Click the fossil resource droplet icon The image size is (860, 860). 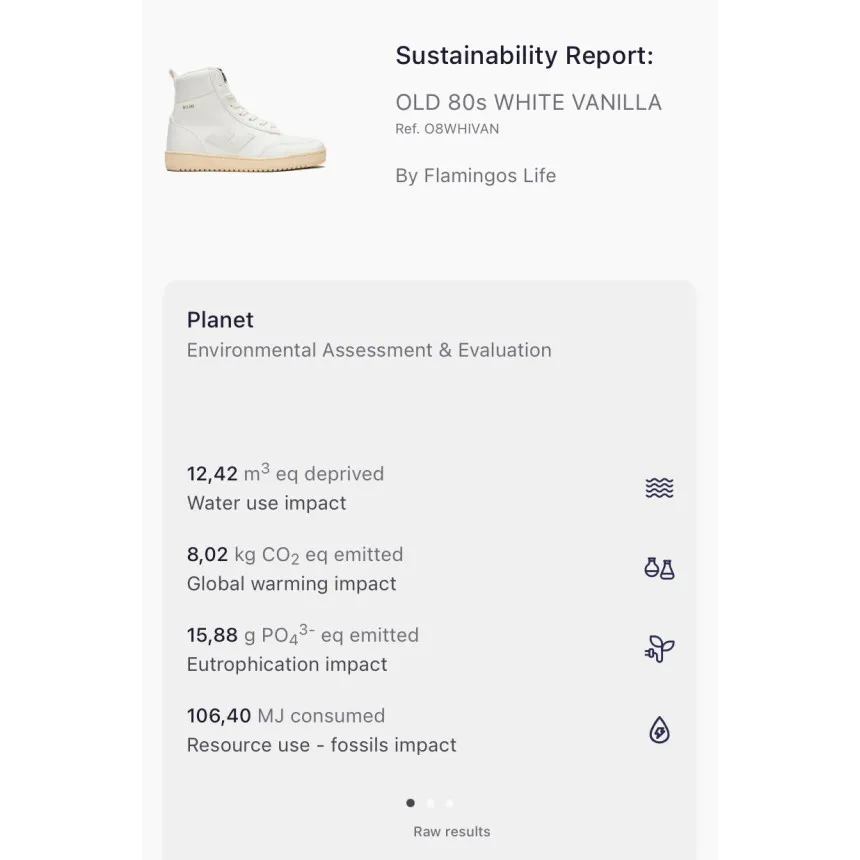(x=659, y=729)
